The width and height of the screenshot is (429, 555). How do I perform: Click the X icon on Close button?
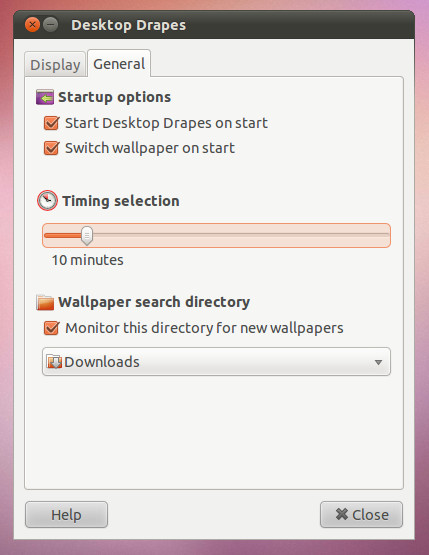click(342, 514)
